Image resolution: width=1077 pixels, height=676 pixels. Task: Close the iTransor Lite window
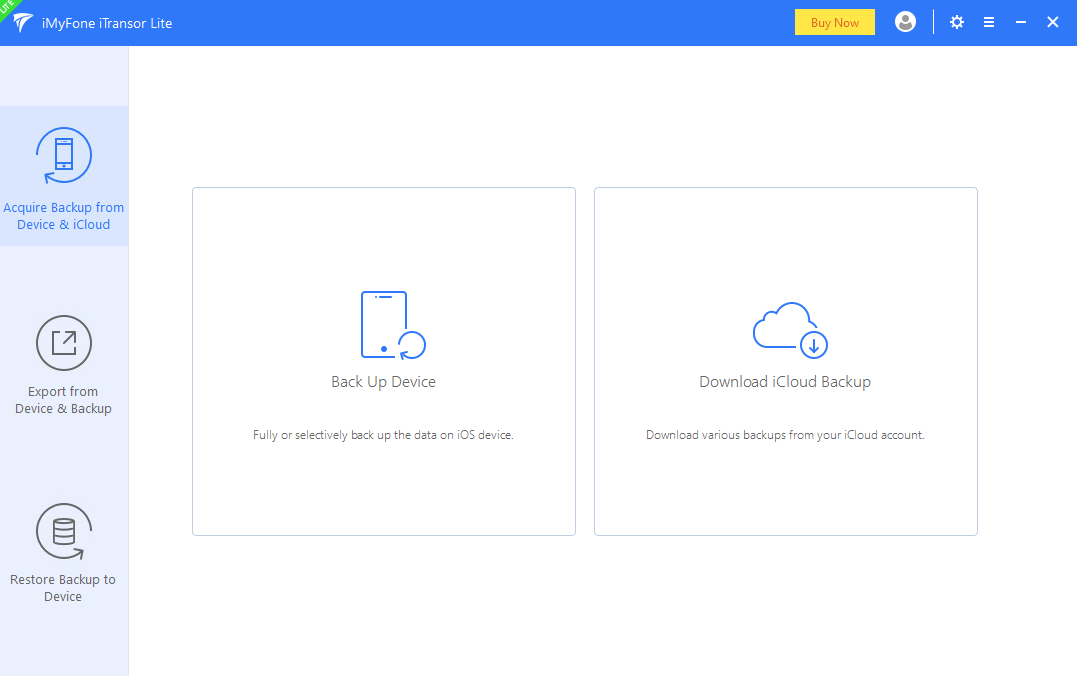tap(1052, 22)
